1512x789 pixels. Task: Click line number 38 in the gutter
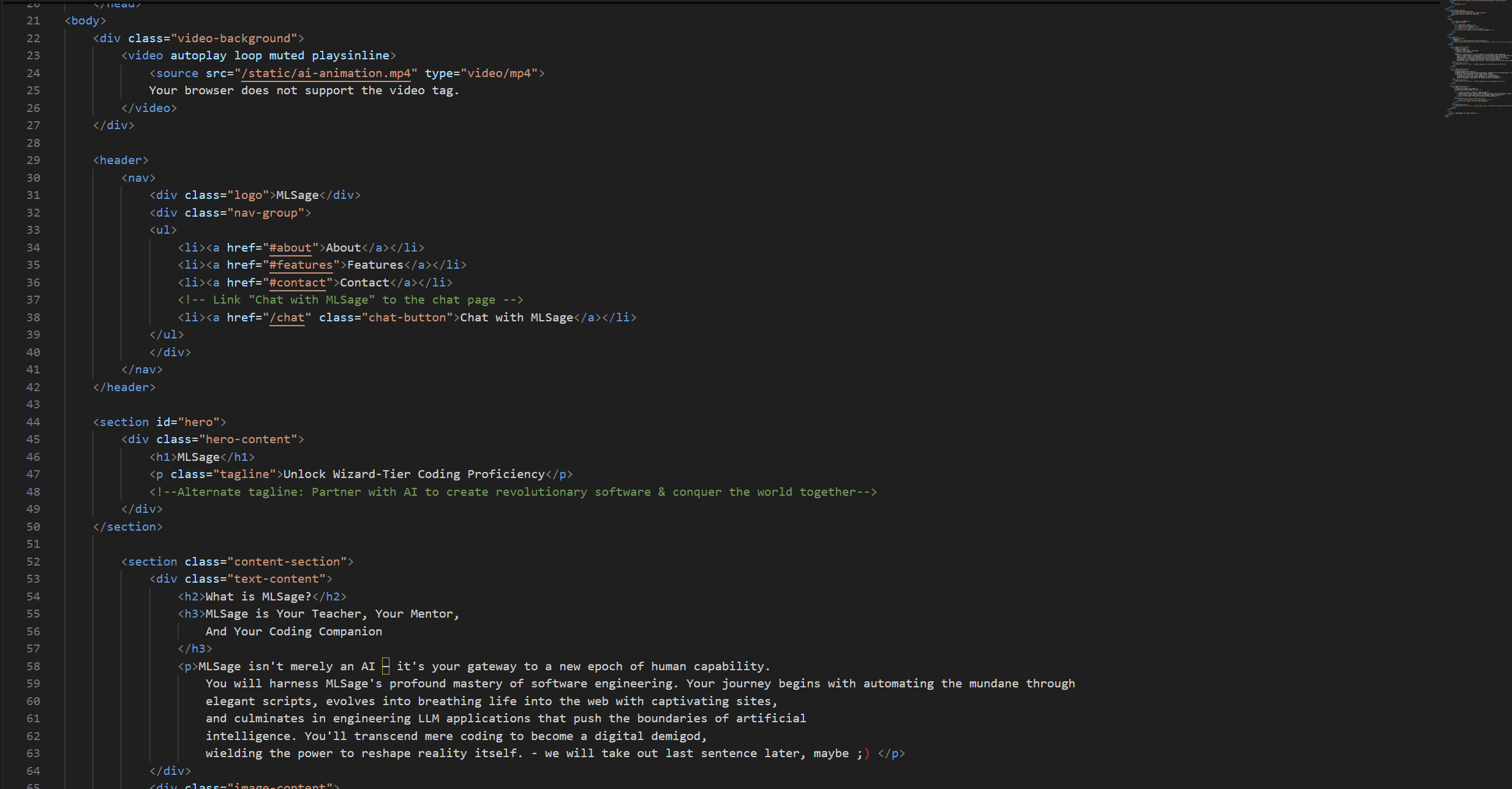(x=33, y=318)
